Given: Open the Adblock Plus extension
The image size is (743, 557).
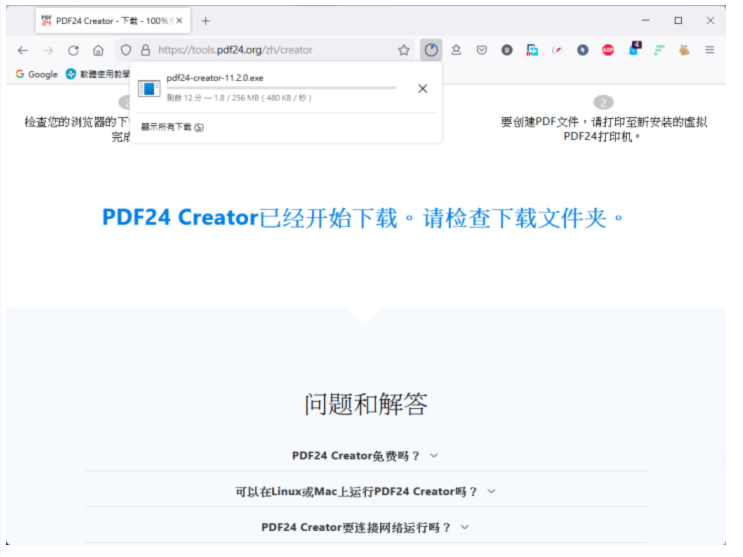Looking at the screenshot, I should click(608, 50).
